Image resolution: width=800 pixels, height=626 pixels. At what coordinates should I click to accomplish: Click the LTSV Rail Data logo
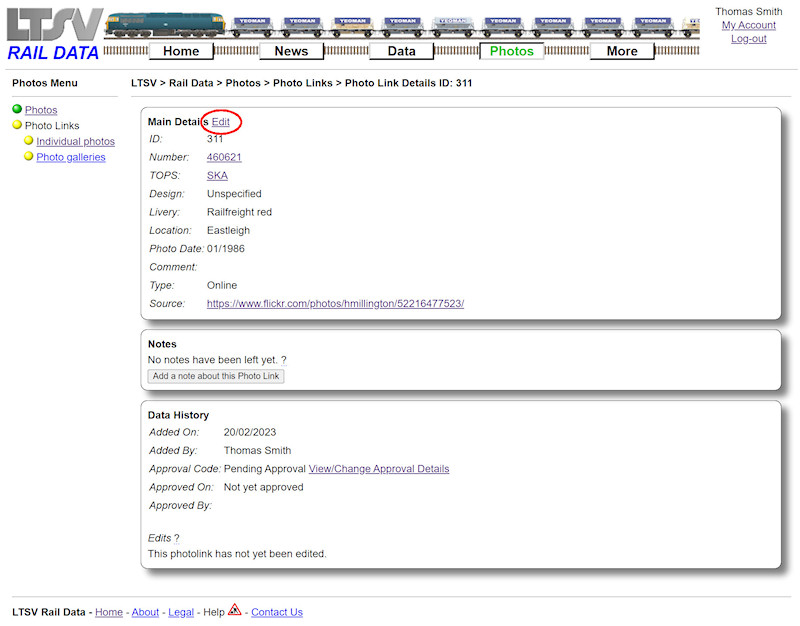pyautogui.click(x=48, y=28)
